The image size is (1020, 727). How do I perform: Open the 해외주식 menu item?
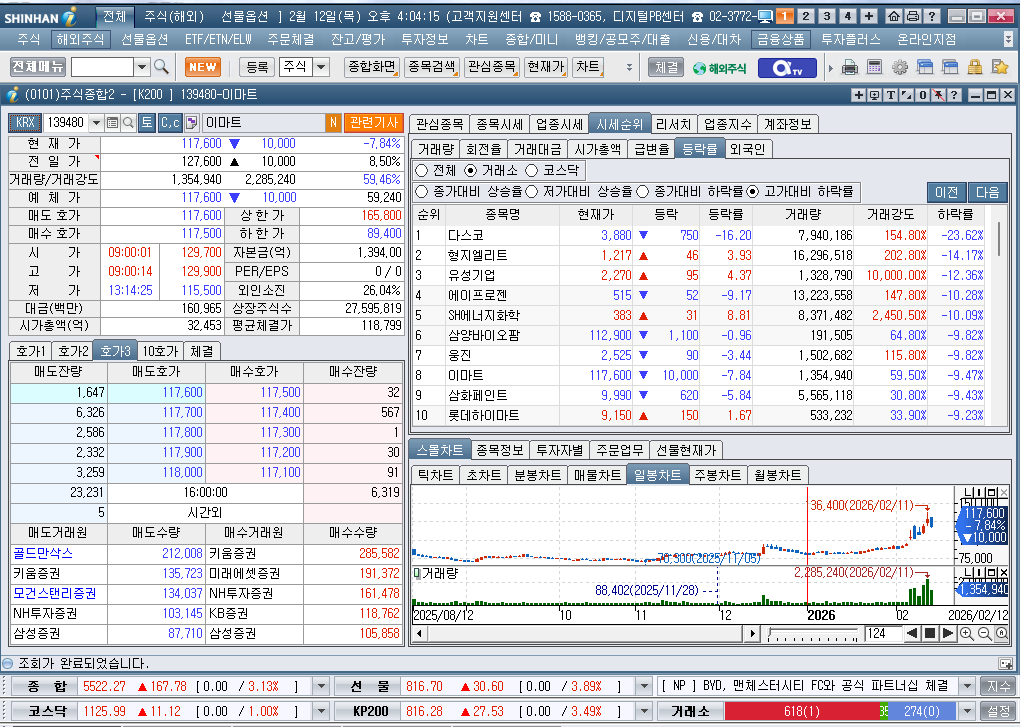point(80,40)
